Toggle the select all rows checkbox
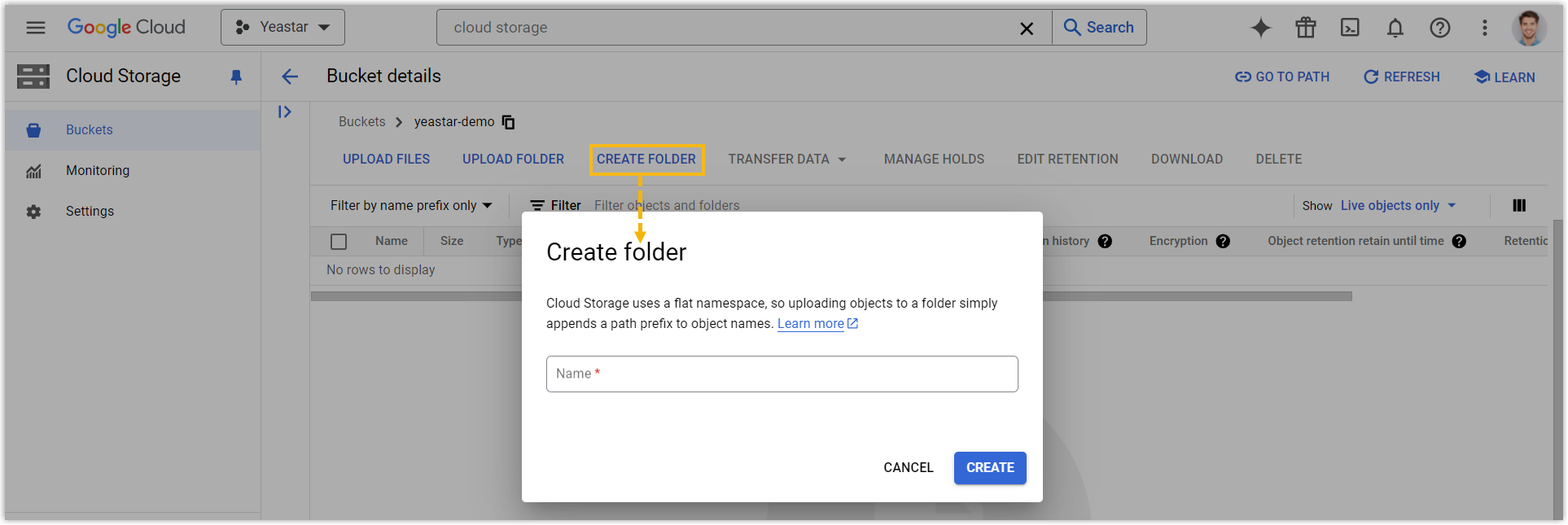1568x525 pixels. [339, 242]
